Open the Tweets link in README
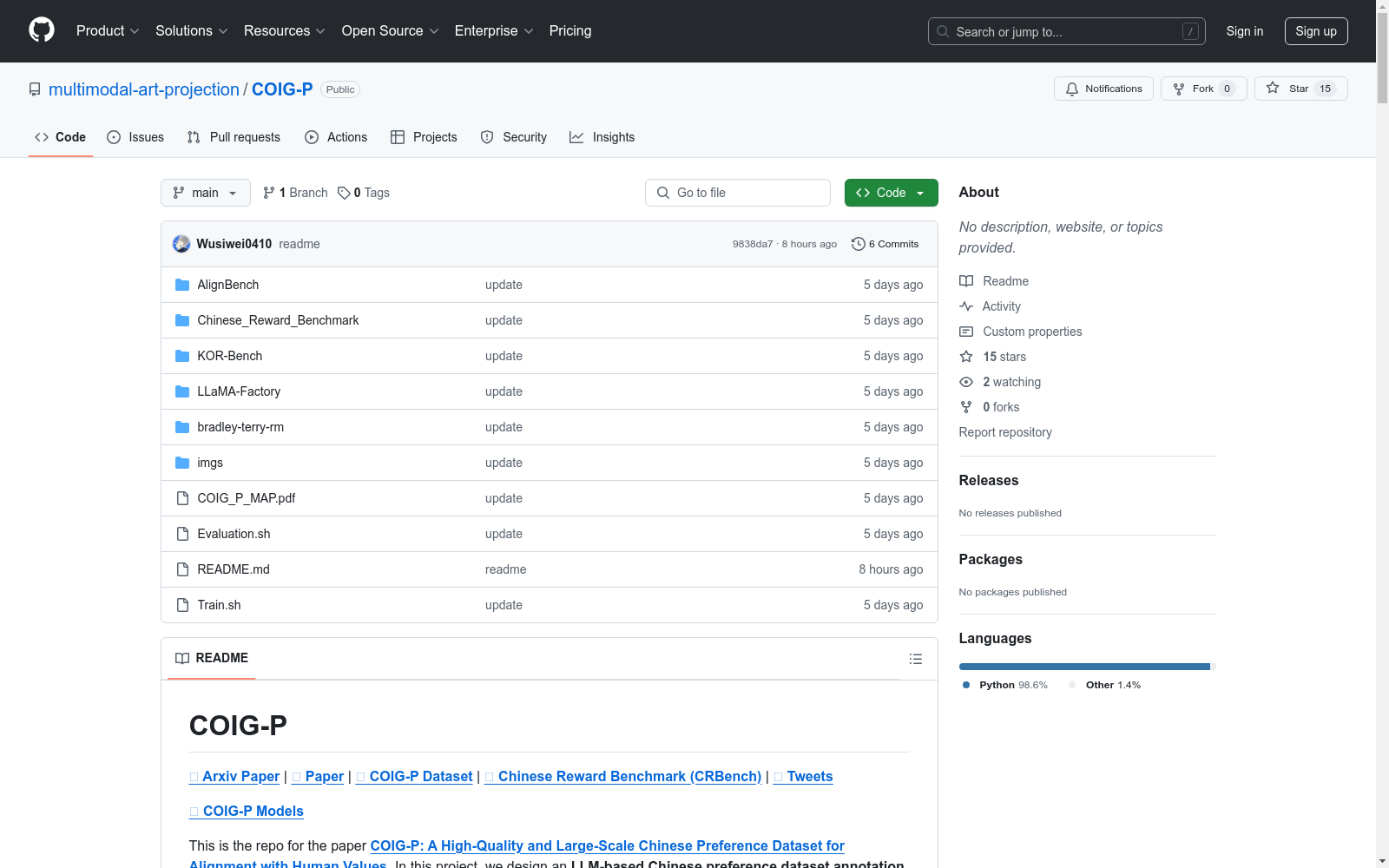The width and height of the screenshot is (1389, 868). [x=803, y=776]
